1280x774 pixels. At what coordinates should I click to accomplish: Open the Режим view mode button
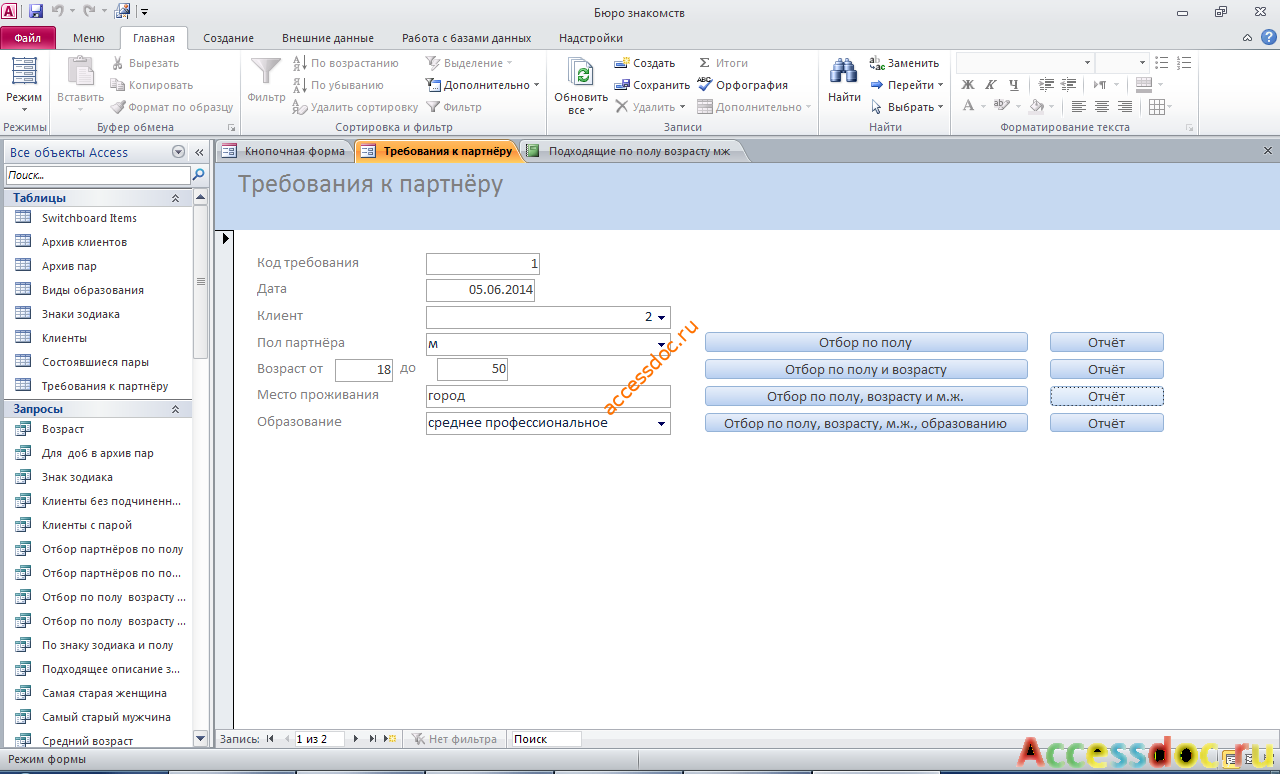click(24, 82)
